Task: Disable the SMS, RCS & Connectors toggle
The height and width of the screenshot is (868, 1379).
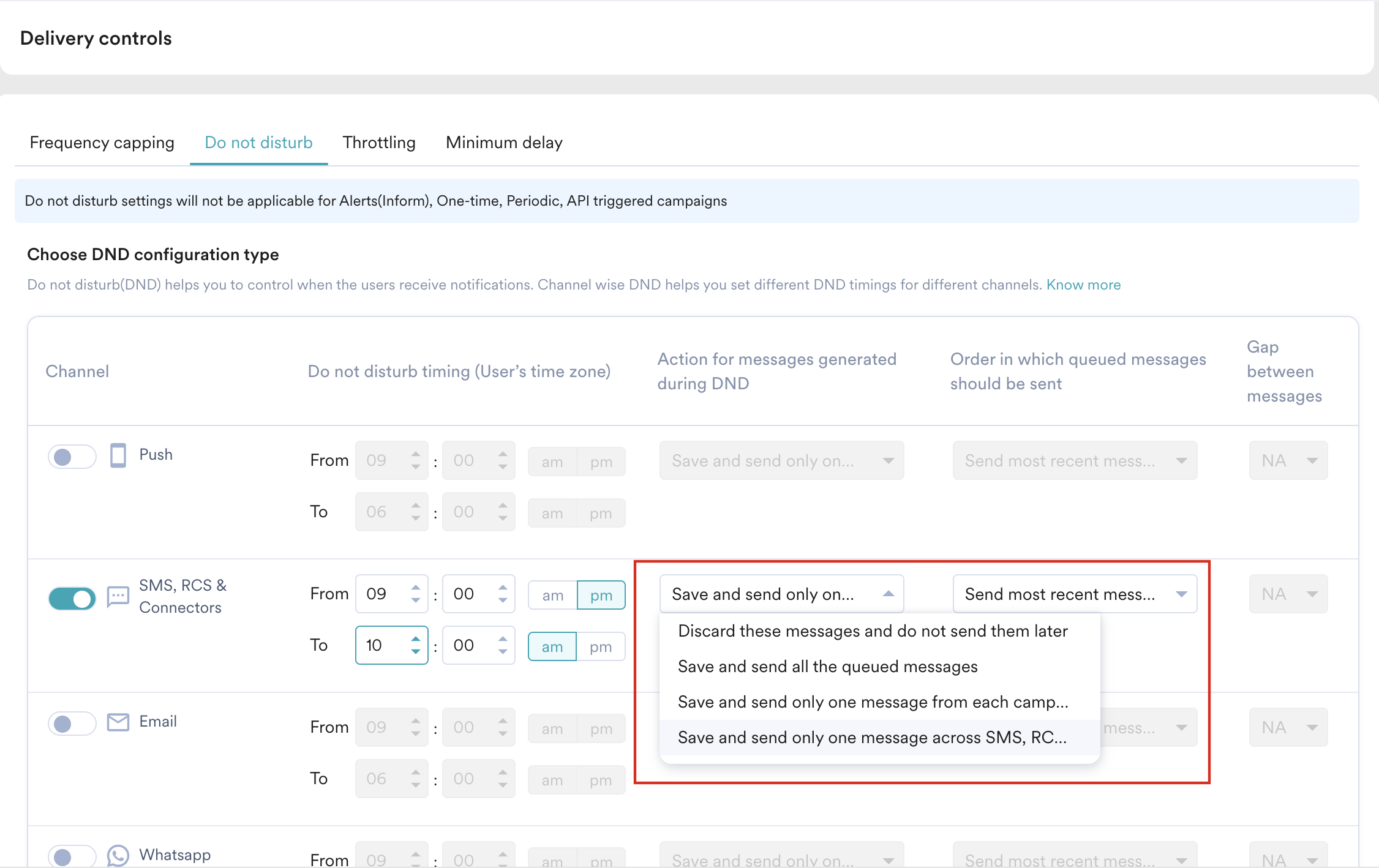Action: tap(72, 599)
